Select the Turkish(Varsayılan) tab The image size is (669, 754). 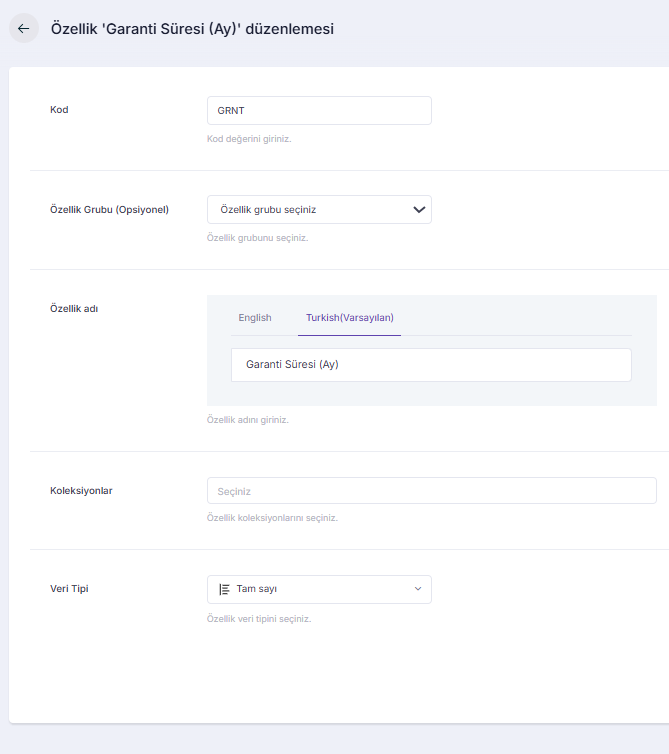(349, 317)
